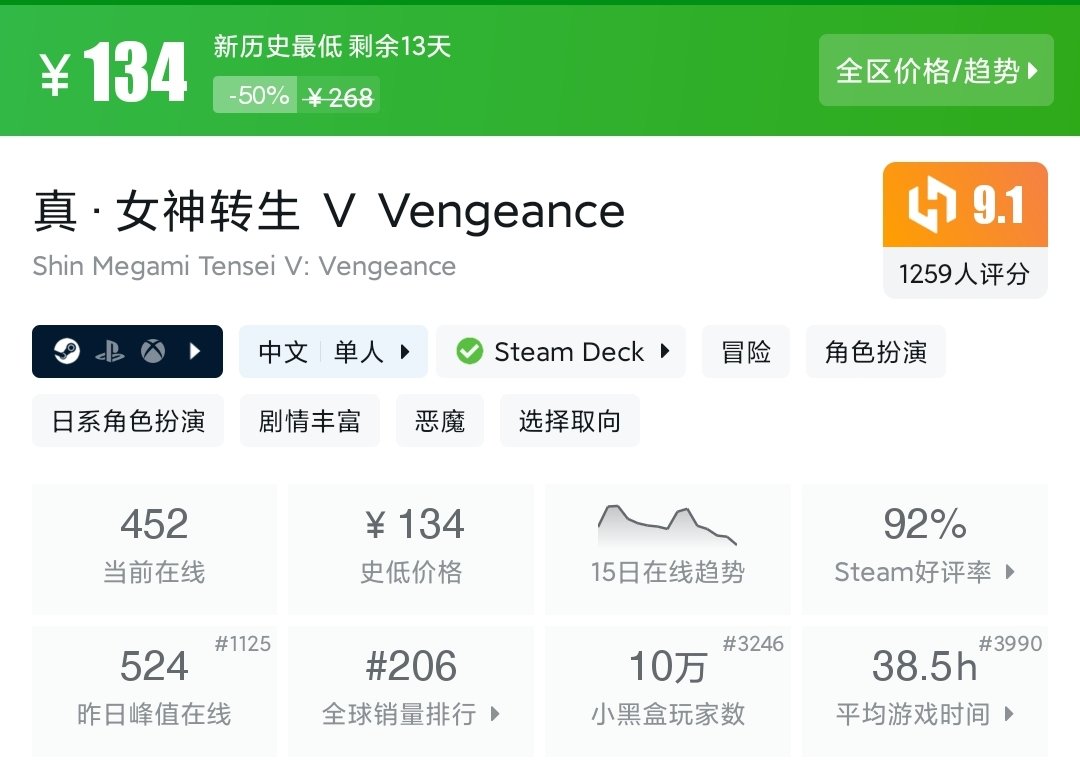This screenshot has height=772, width=1080.
Task: Open 全区价格/趋势 regional price trends
Action: click(x=936, y=71)
